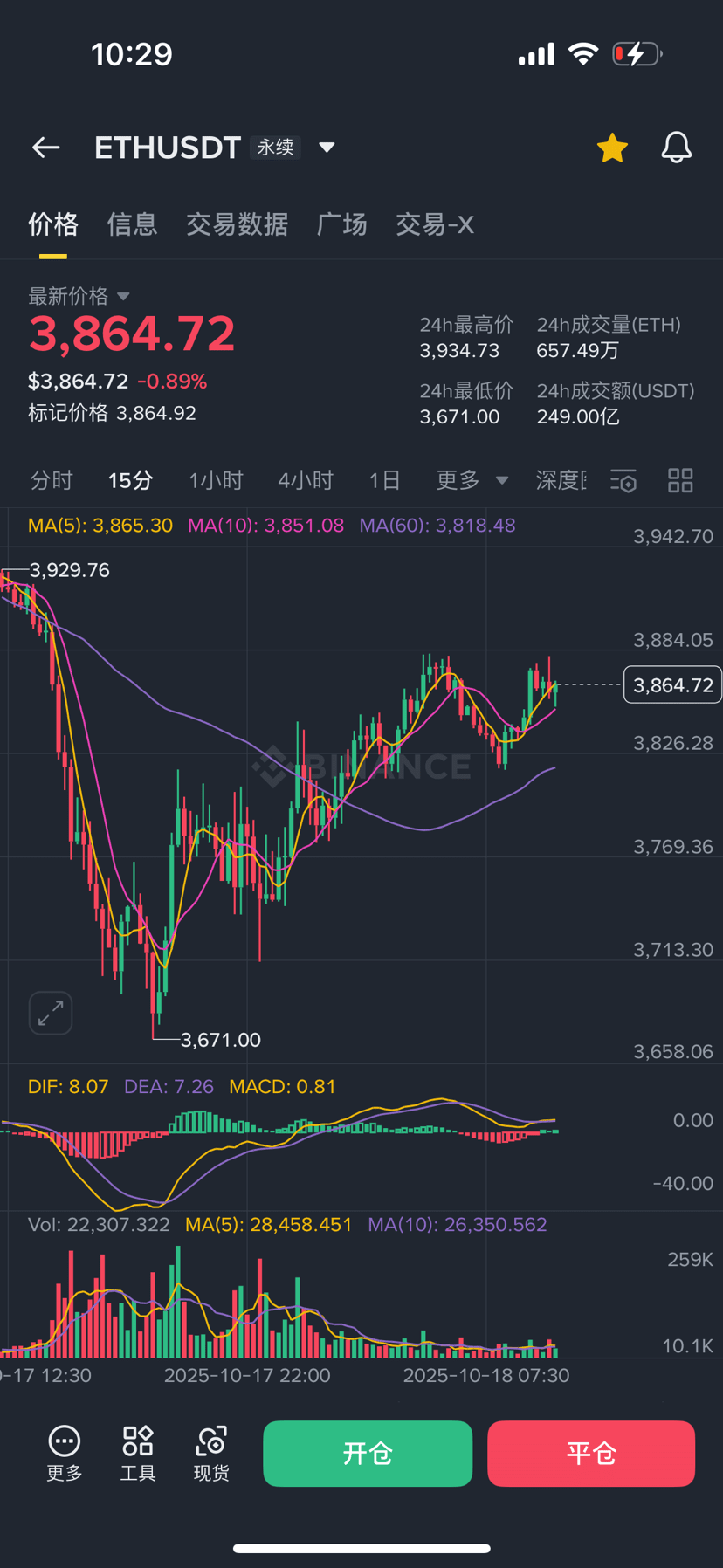
Task: Tap the 永续 perpetual badge
Action: (276, 148)
